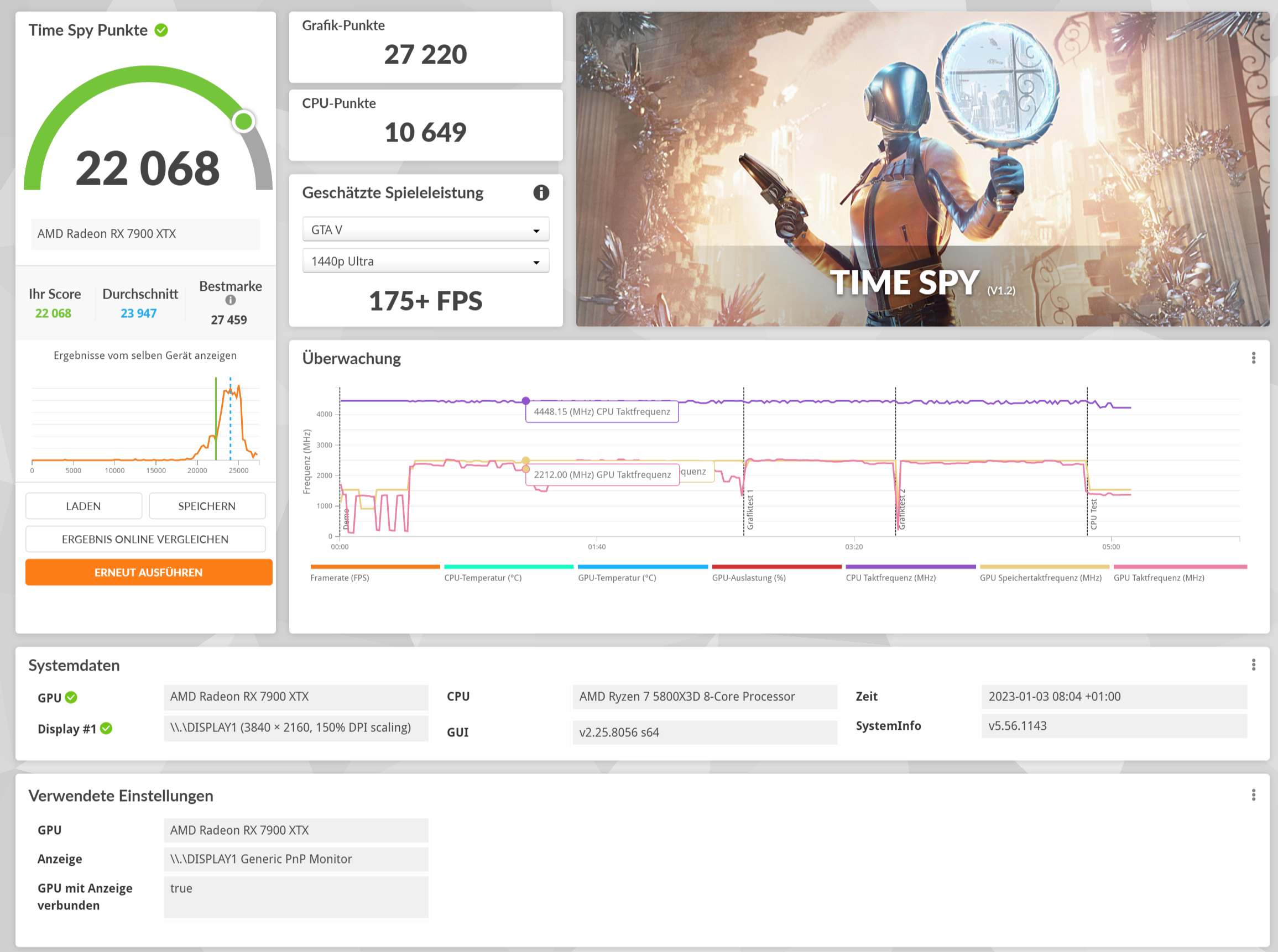Toggle the CPU Taktfrequenz graph legend

[x=891, y=577]
